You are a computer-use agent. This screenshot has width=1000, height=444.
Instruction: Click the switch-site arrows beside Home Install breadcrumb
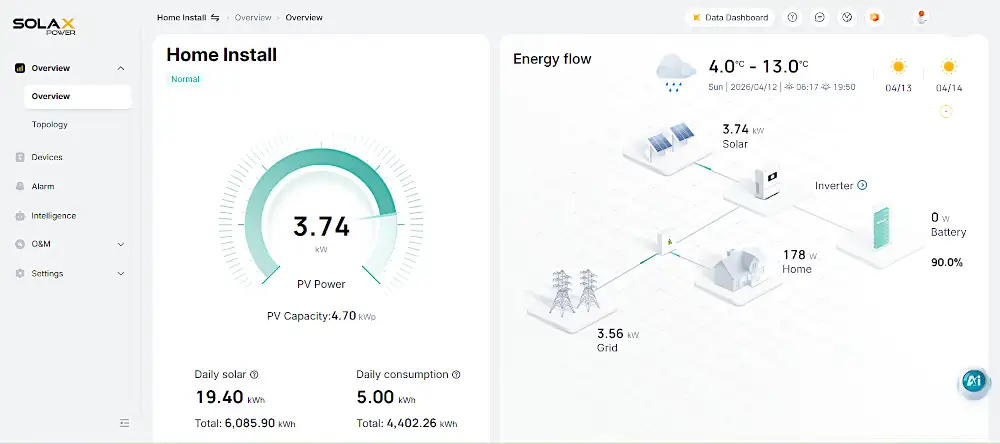click(x=215, y=18)
